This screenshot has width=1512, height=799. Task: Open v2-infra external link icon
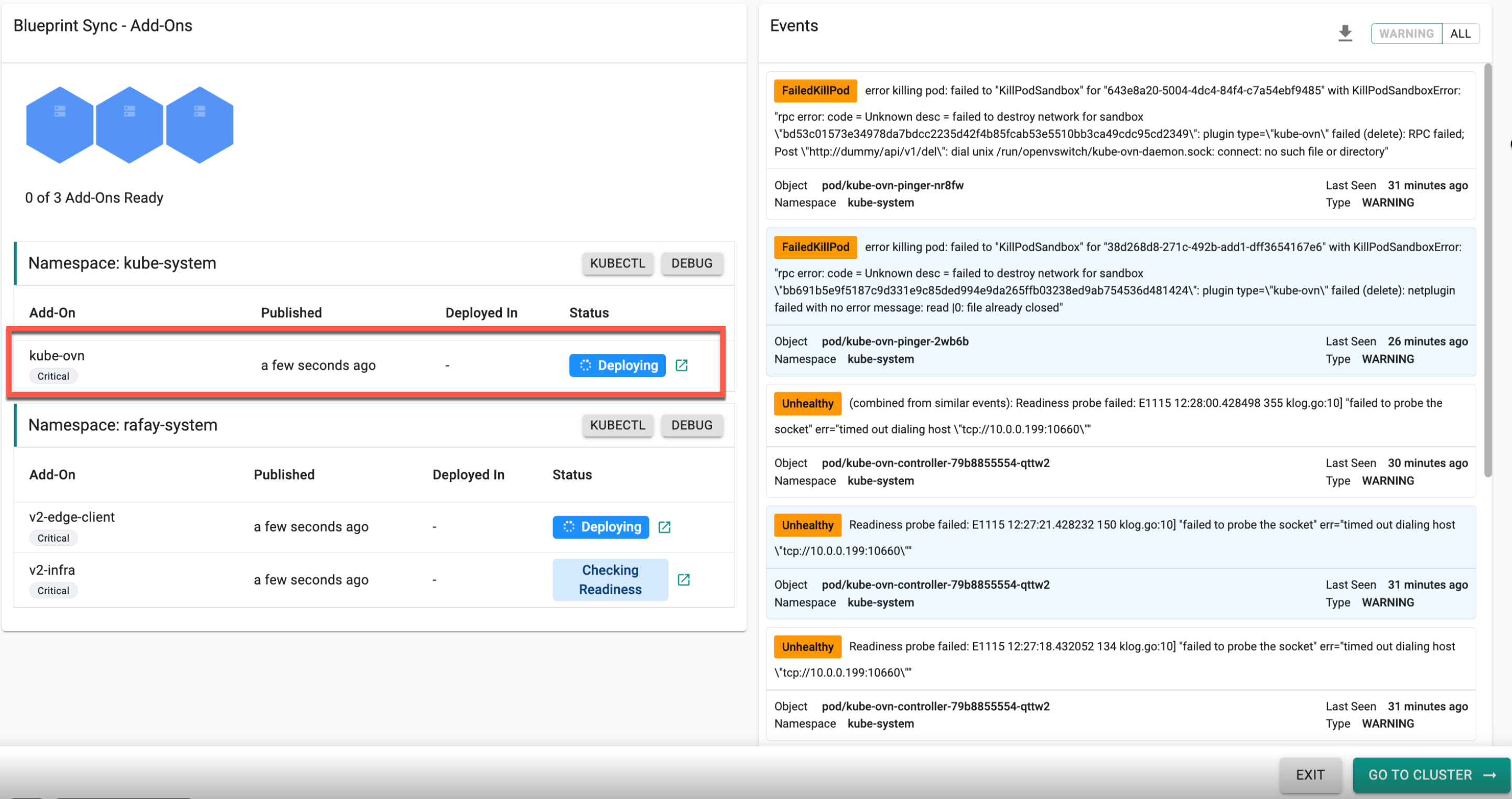[x=684, y=580]
